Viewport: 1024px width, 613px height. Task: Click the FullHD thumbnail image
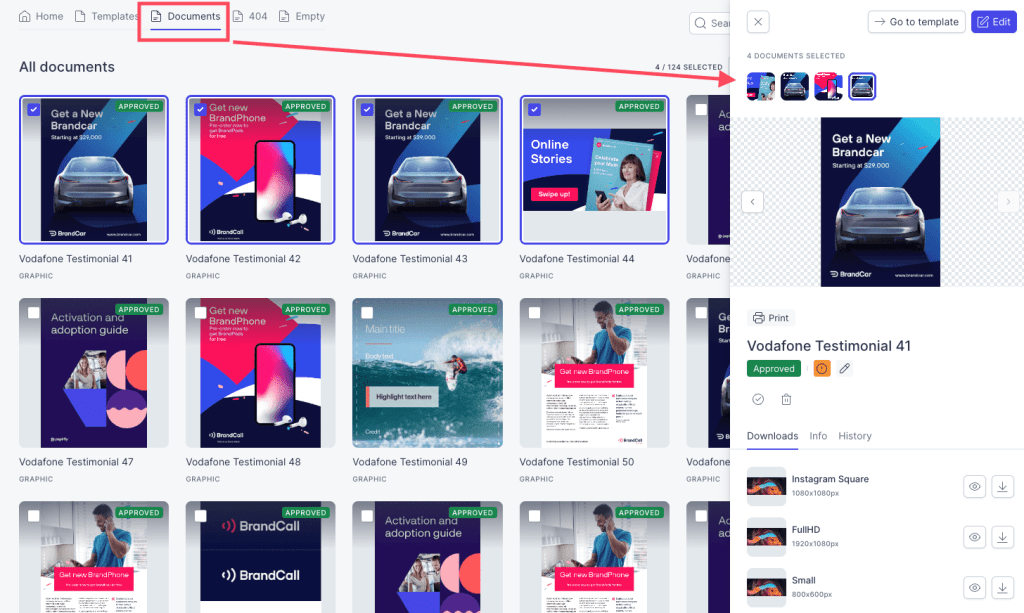point(766,537)
